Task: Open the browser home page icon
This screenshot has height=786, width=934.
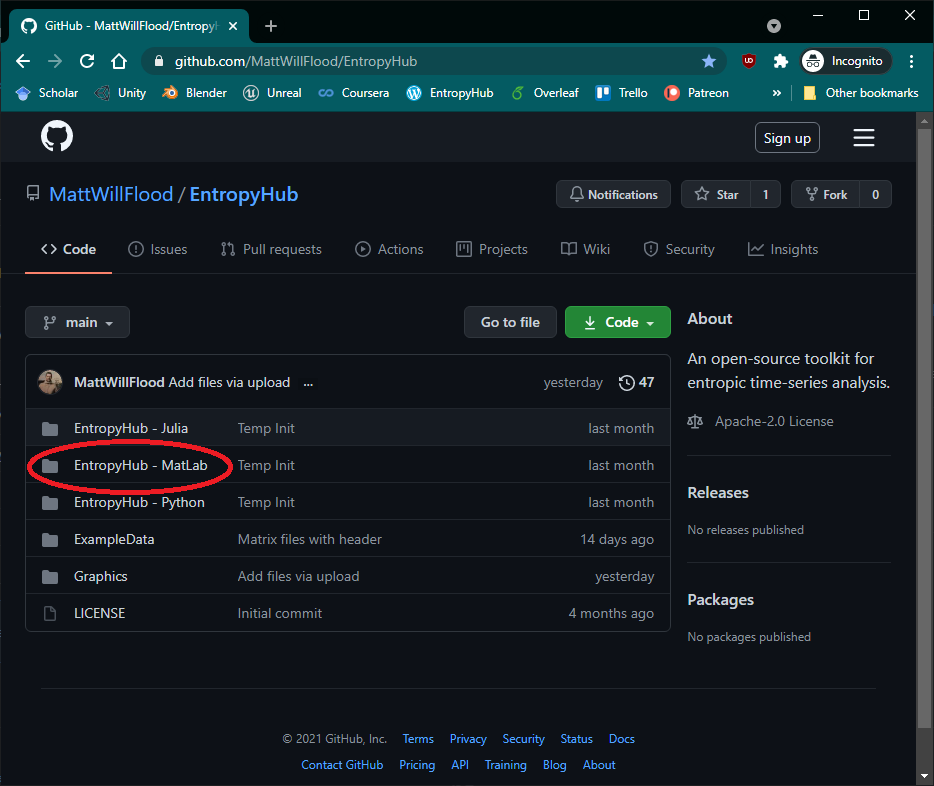Action: [x=119, y=61]
